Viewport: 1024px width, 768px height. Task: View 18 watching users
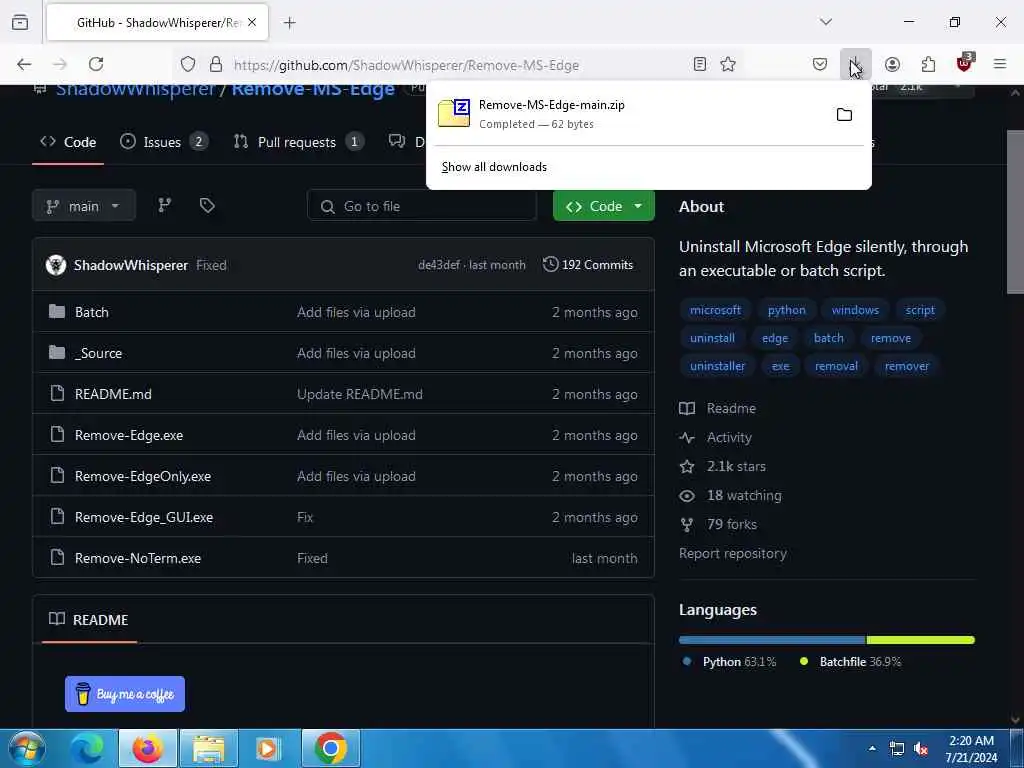731,496
